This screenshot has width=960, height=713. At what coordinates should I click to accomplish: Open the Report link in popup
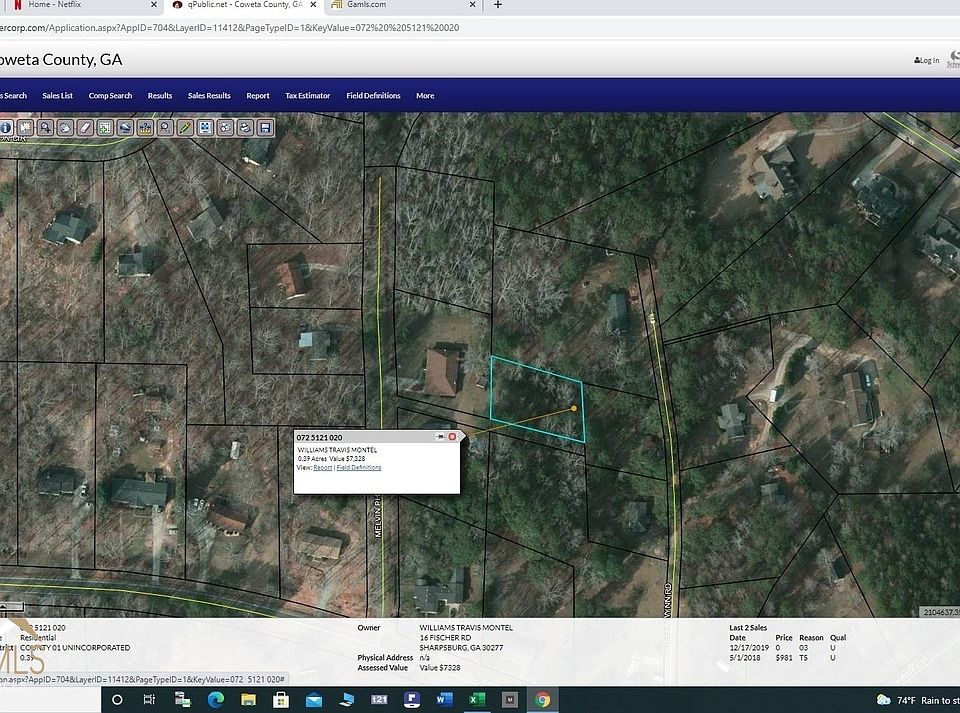[x=322, y=467]
